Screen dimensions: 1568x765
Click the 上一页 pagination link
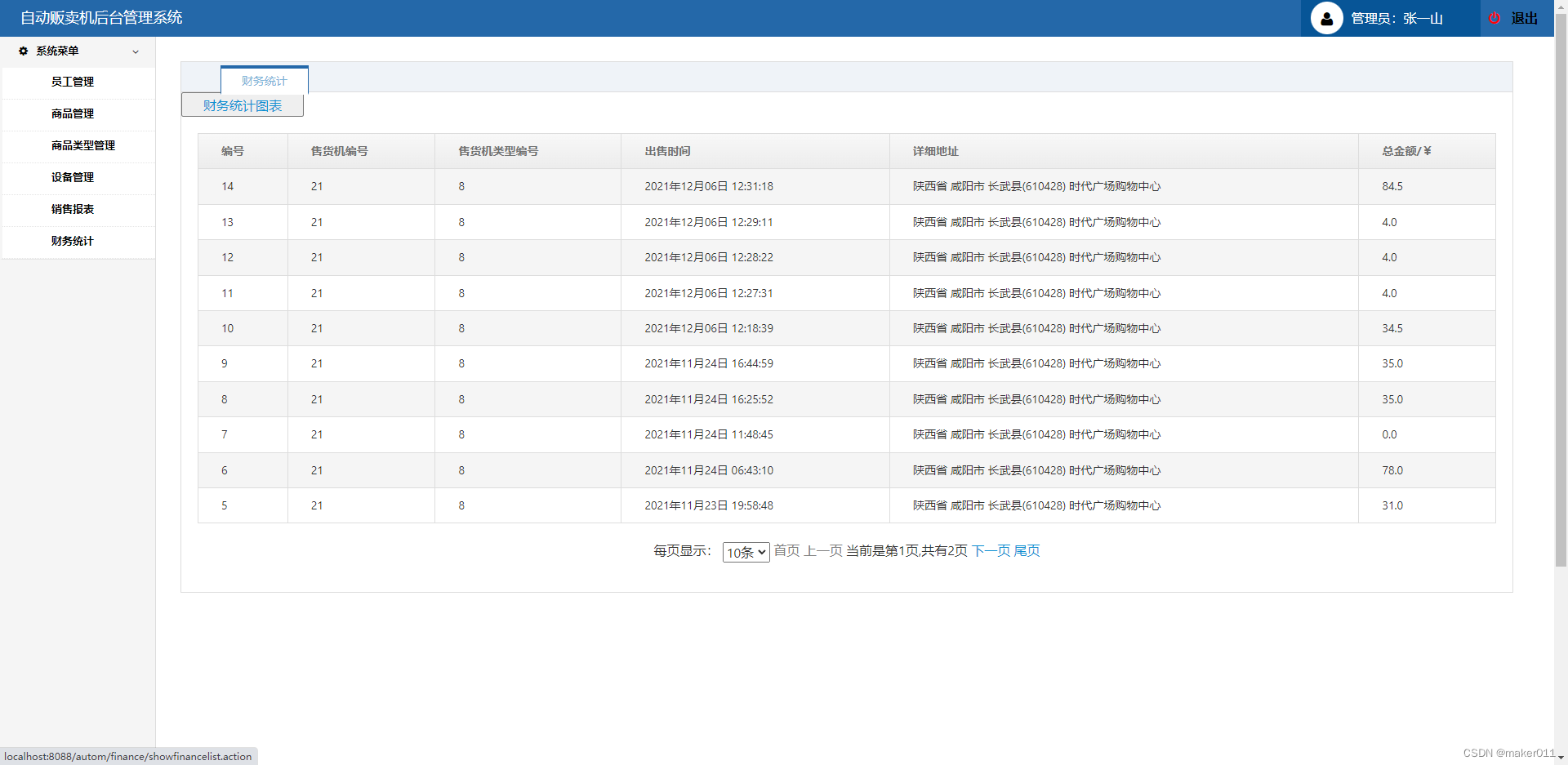tap(823, 551)
